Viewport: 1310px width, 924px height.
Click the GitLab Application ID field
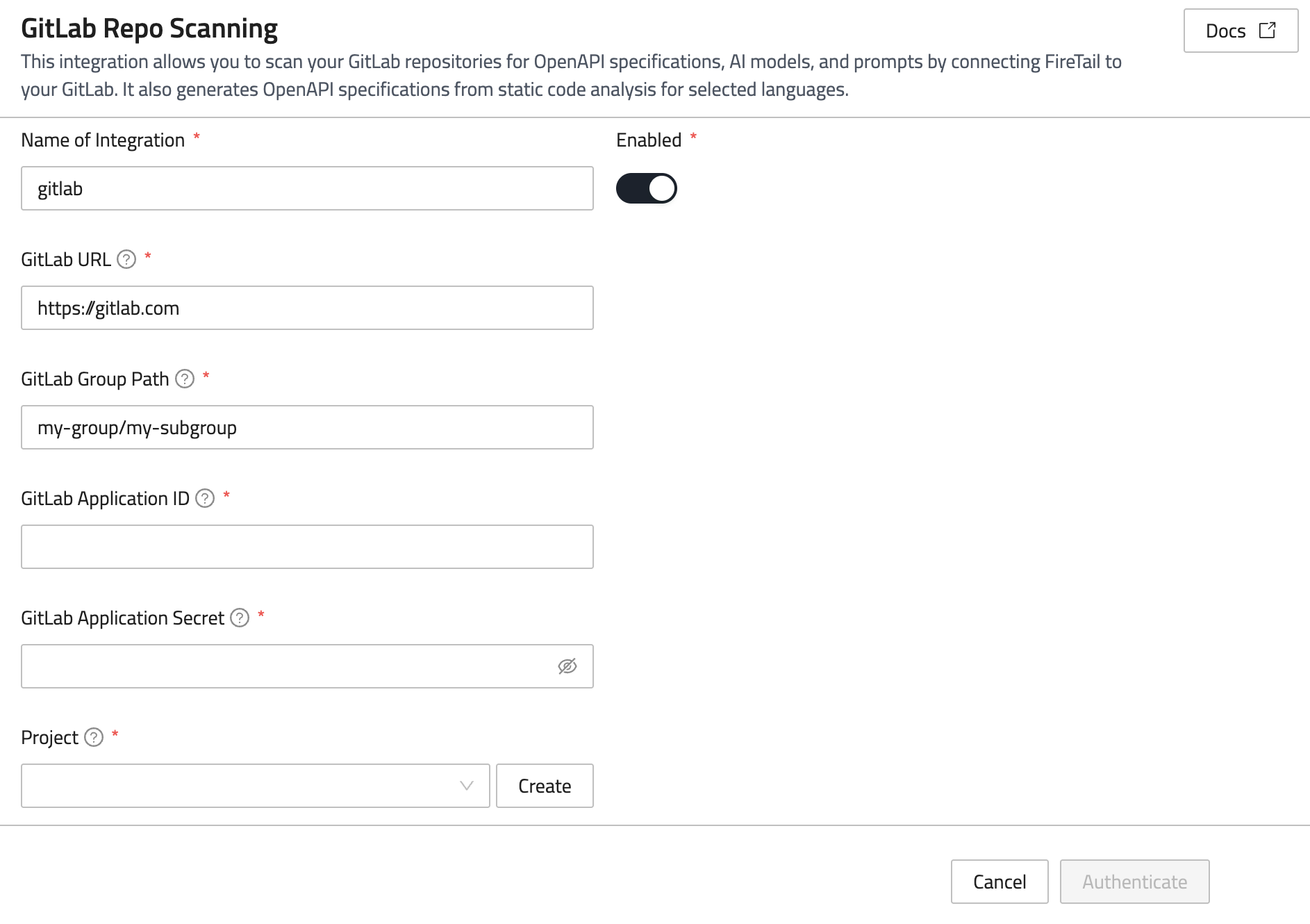(307, 547)
